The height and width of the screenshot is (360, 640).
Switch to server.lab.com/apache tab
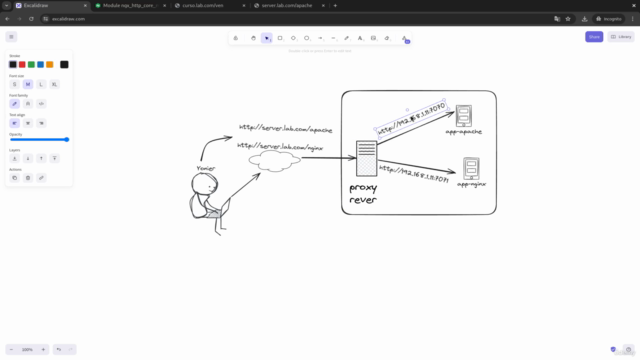[x=289, y=6]
